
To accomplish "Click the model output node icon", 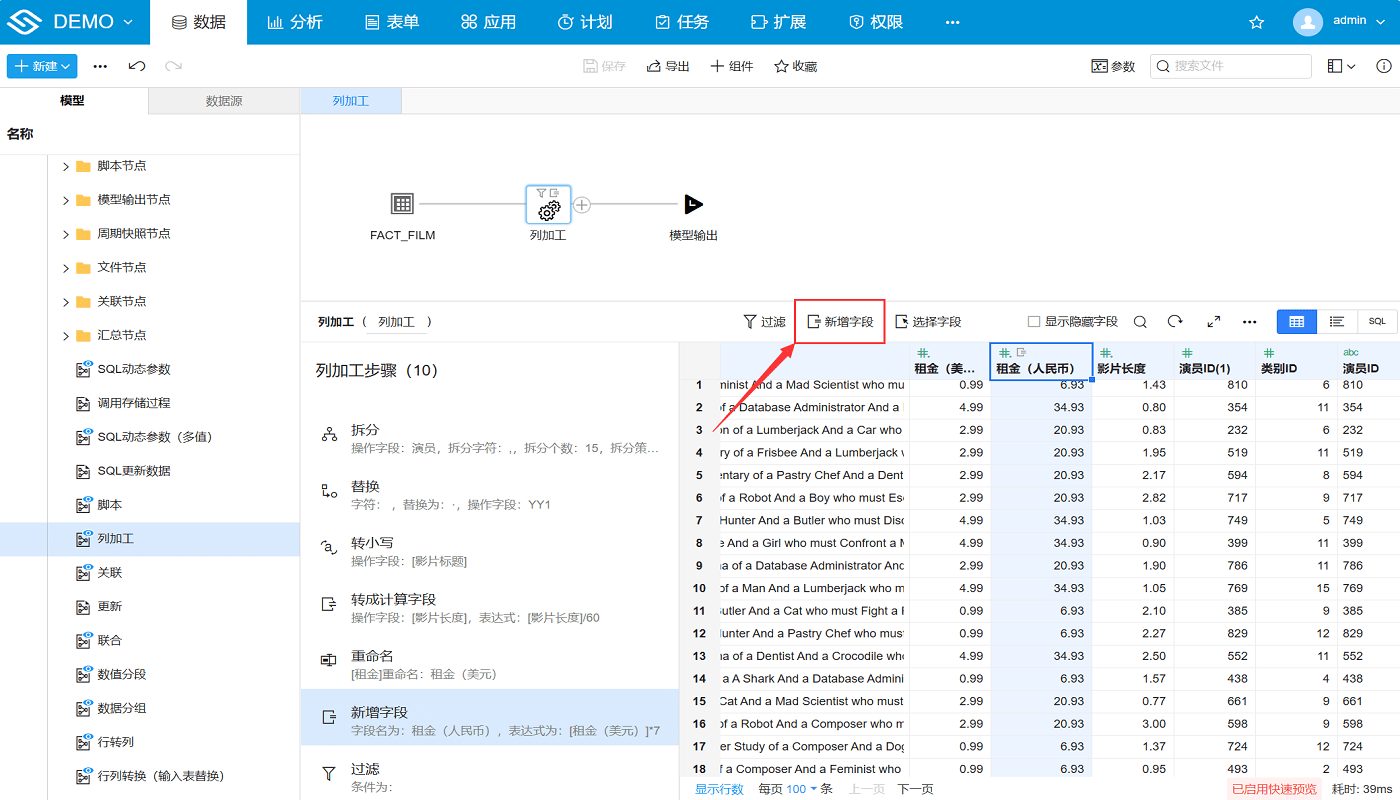I will 693,204.
